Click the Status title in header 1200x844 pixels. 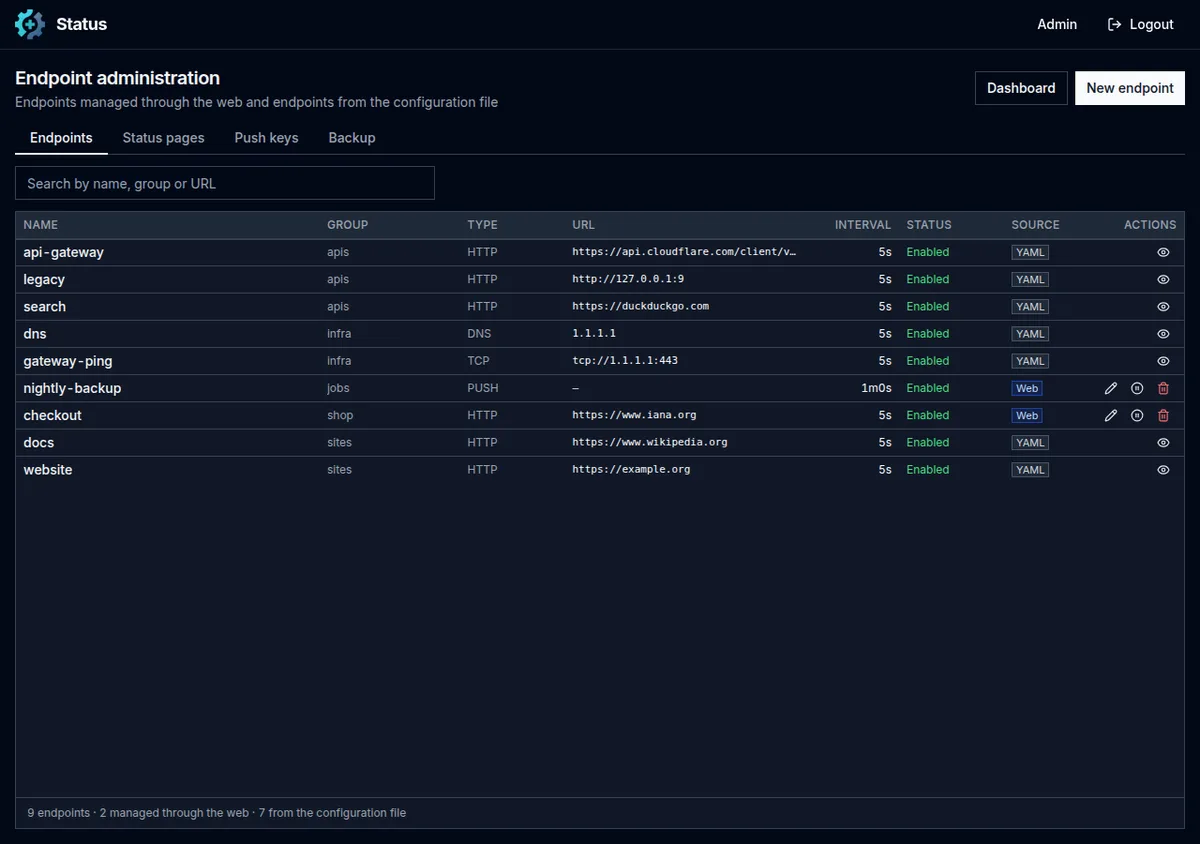[x=82, y=24]
